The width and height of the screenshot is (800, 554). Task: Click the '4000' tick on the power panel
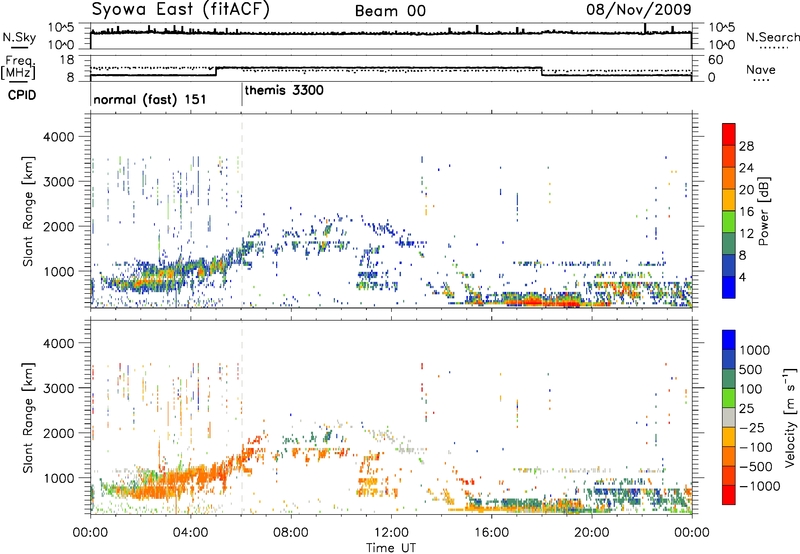(x=58, y=137)
